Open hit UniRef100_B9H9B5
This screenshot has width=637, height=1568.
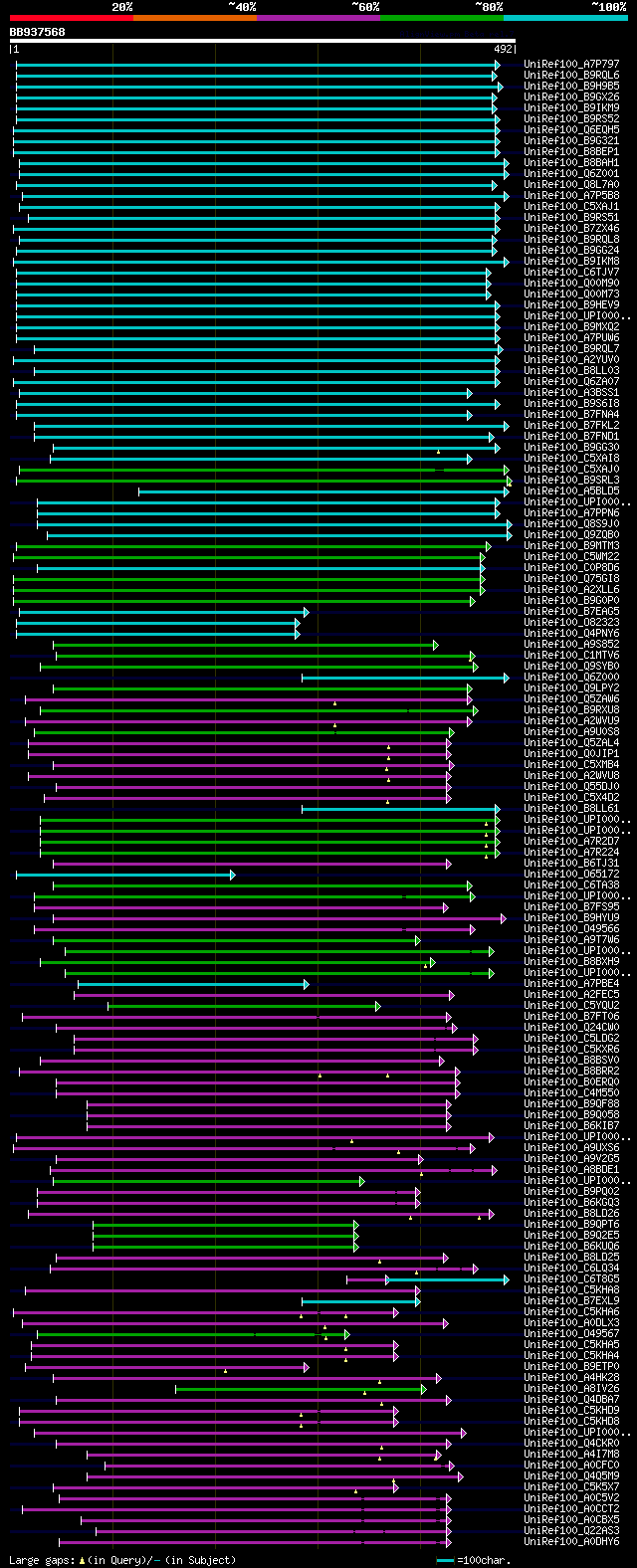(571, 86)
